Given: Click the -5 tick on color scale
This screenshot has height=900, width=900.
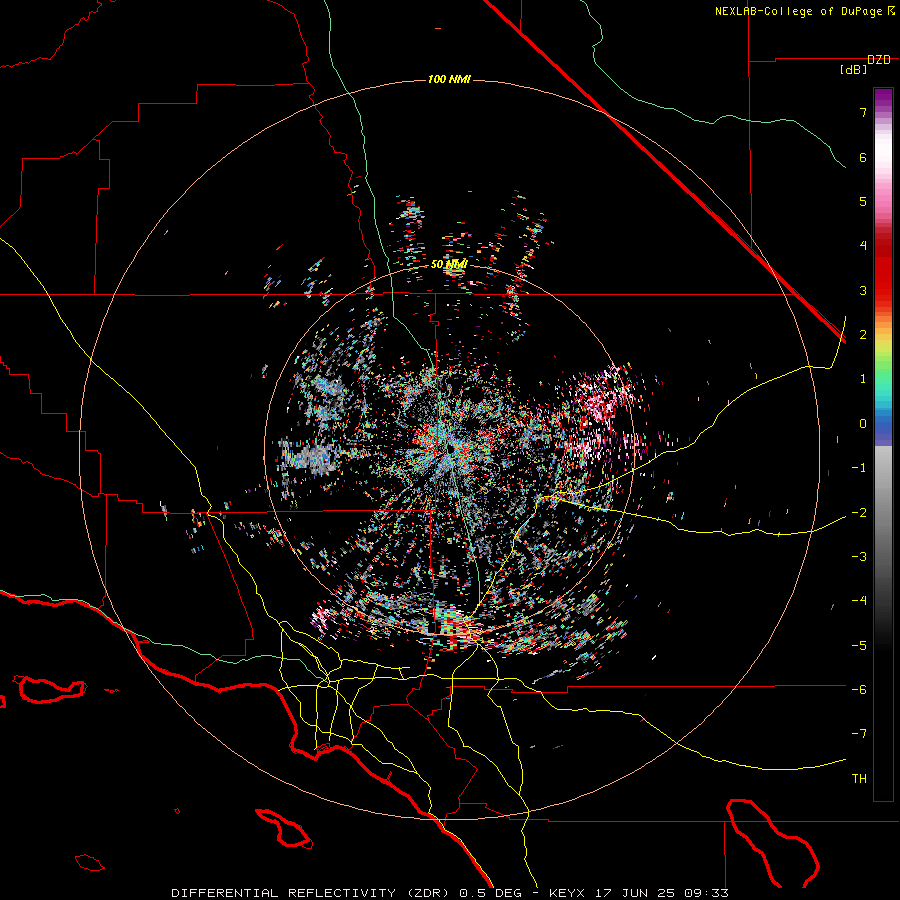Looking at the screenshot, I should (x=859, y=645).
